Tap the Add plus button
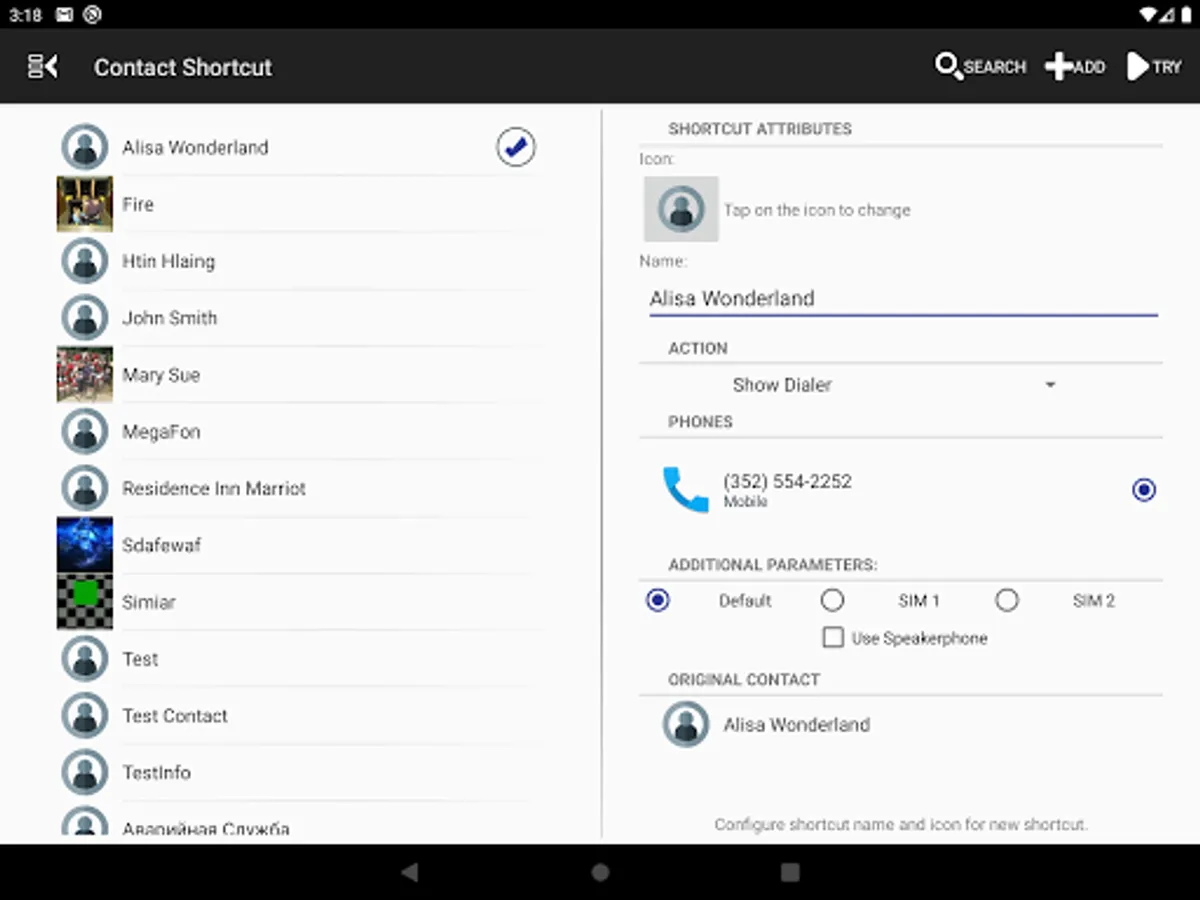 1075,67
